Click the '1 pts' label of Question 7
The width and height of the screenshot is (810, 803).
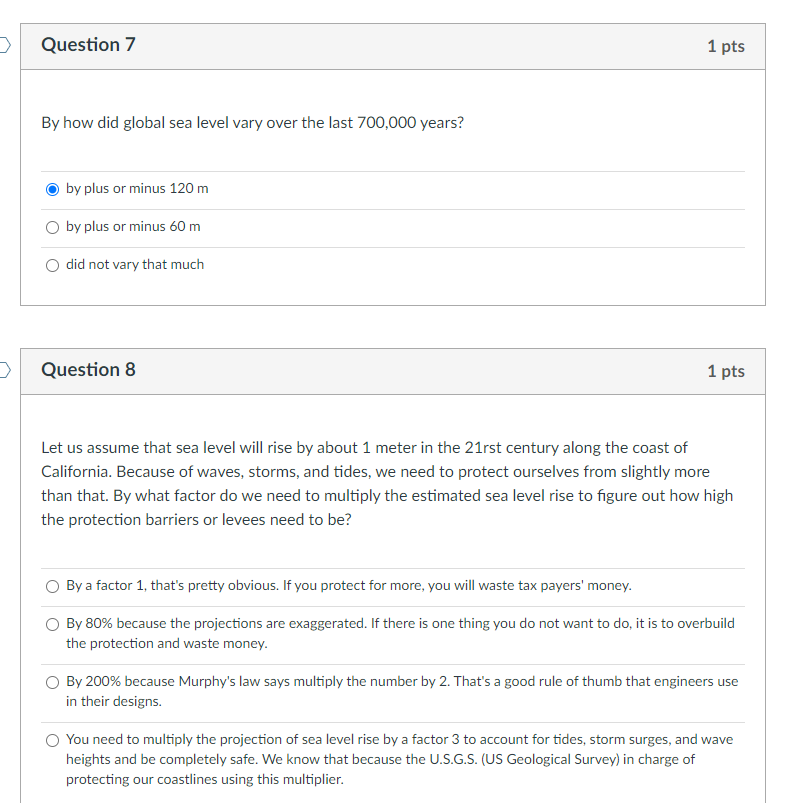726,47
